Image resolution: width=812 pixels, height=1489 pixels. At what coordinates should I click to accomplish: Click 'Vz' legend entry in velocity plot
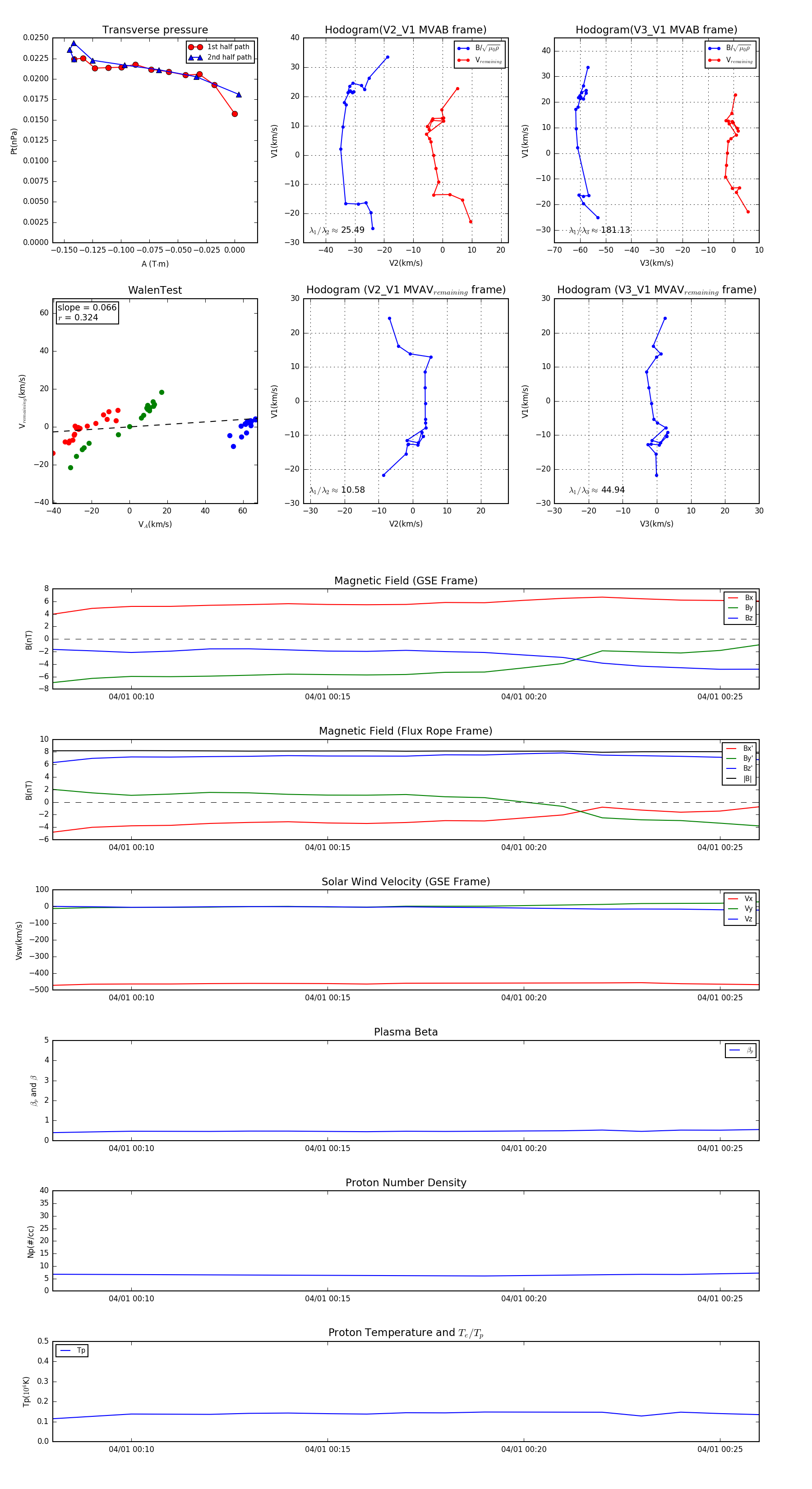[x=740, y=919]
